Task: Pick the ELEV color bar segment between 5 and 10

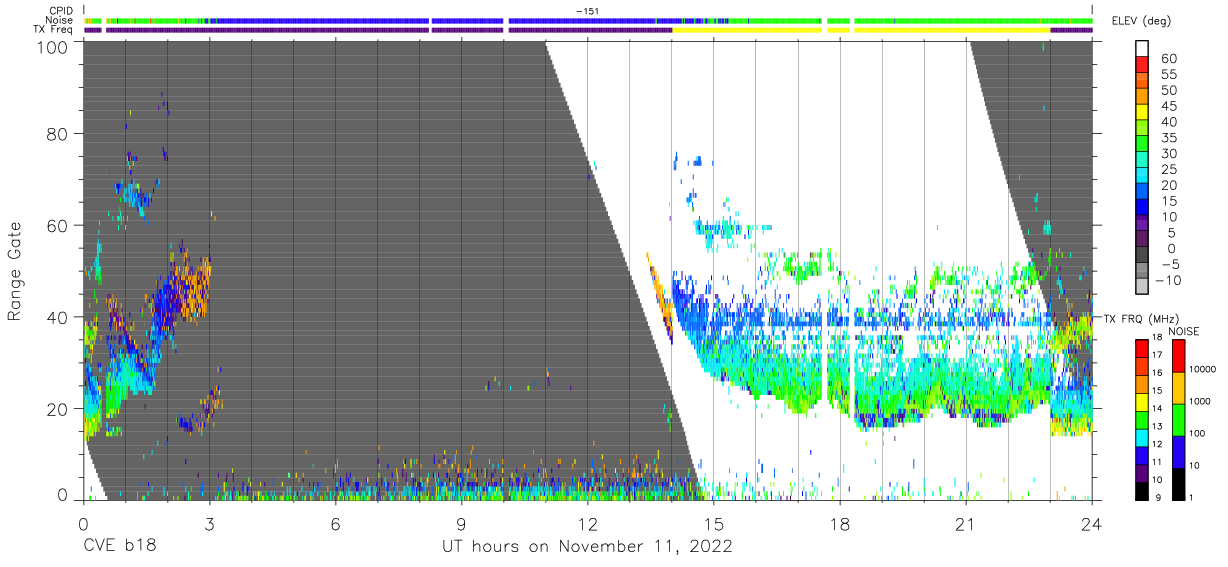Action: [x=1142, y=223]
